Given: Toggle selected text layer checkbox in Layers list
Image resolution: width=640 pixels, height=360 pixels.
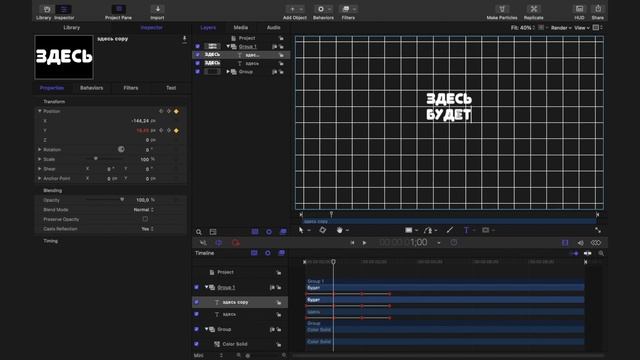Looking at the screenshot, I should tap(198, 55).
